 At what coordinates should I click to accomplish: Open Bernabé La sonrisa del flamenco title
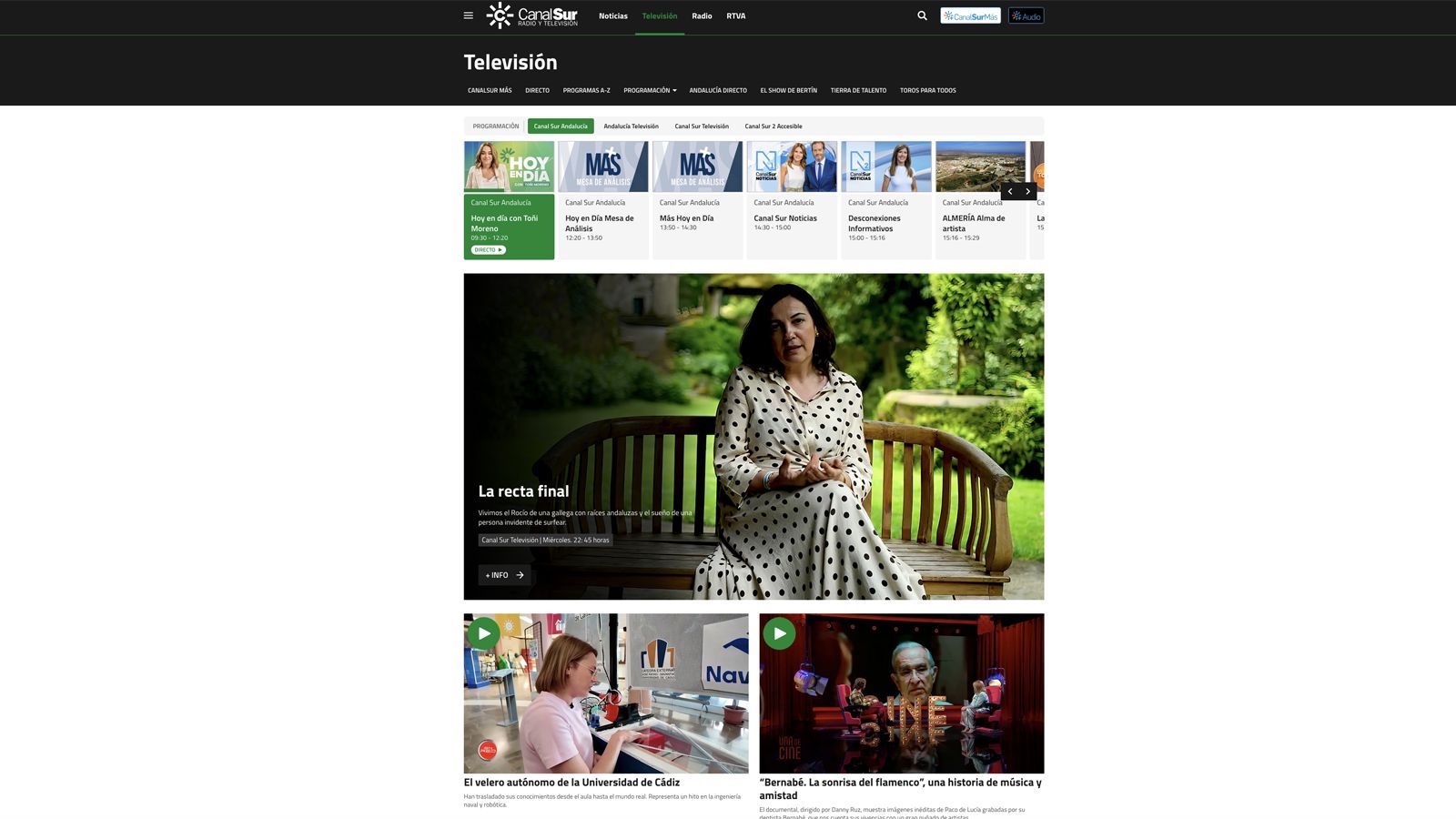(901, 789)
